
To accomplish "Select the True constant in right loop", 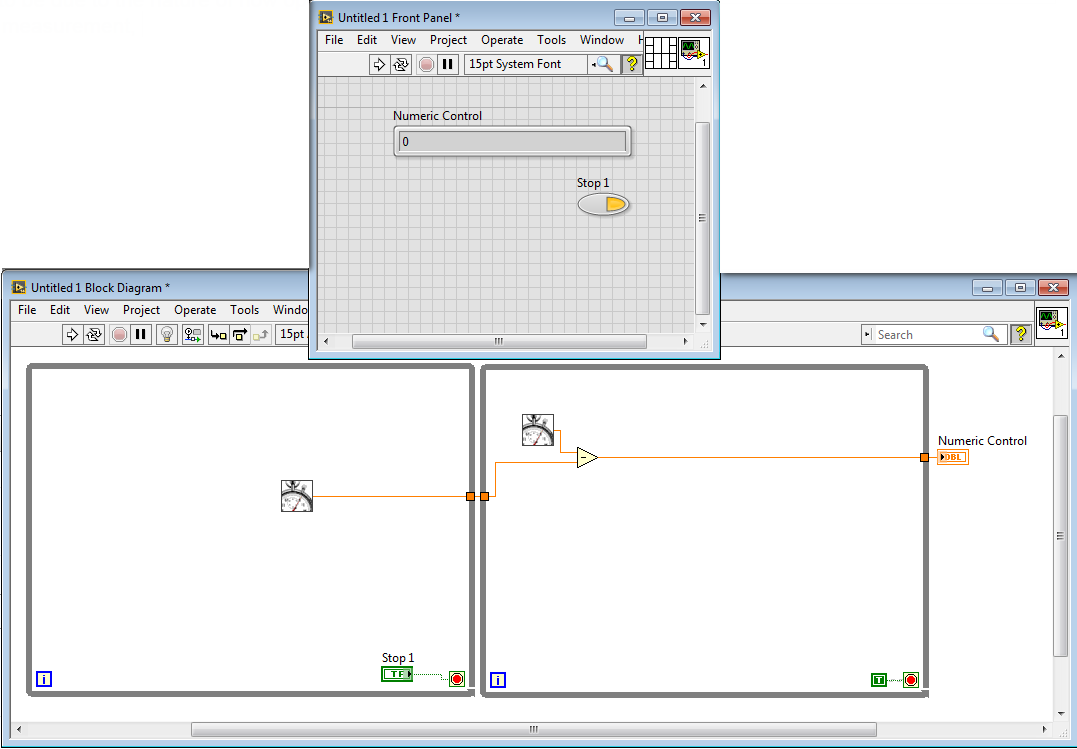I will (879, 680).
